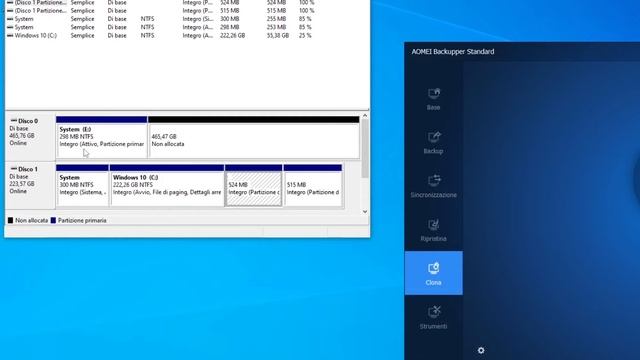
Task: Open Ripristina section in AOMEI sidebar
Action: 433,230
